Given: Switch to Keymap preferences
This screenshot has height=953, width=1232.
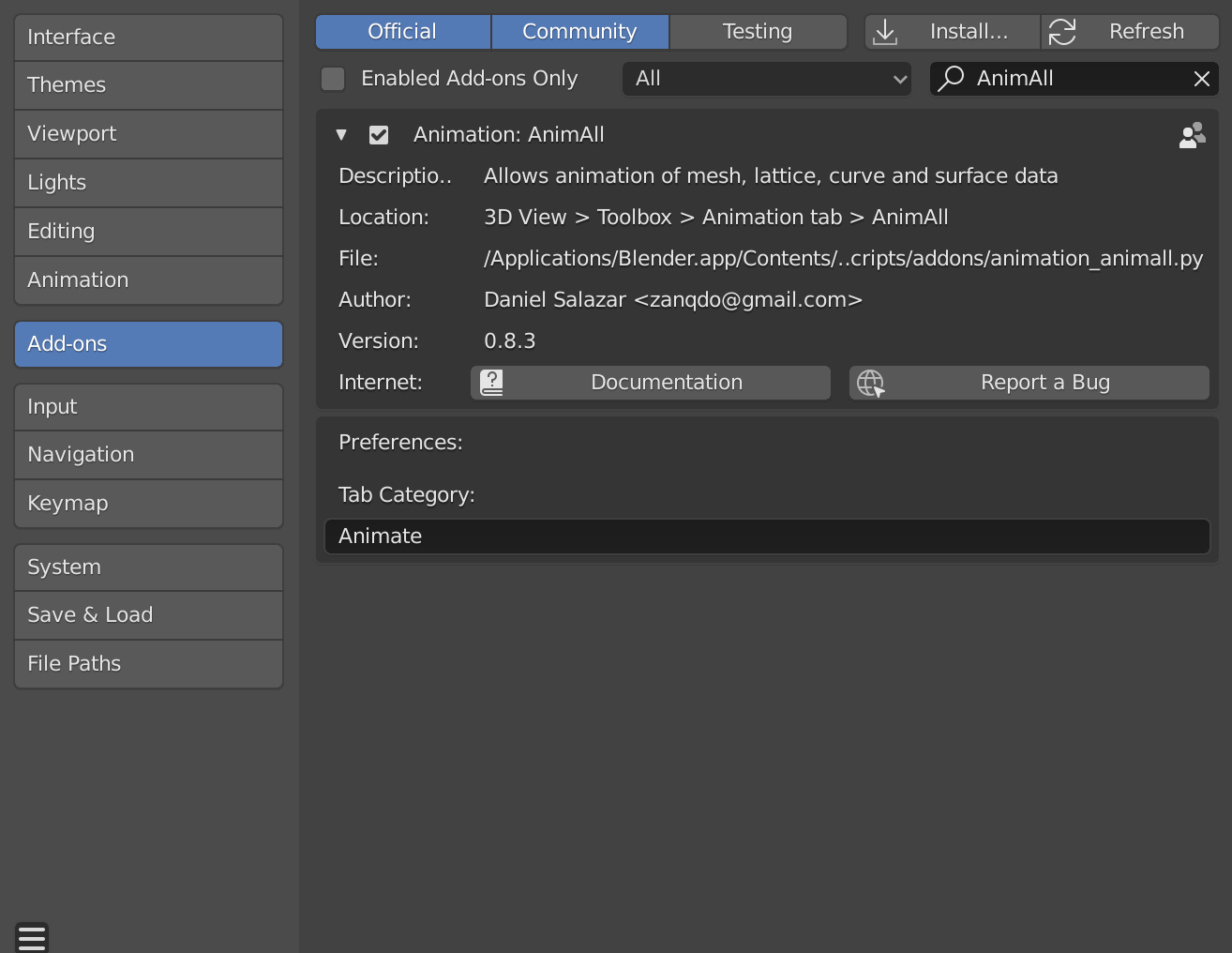Looking at the screenshot, I should [148, 504].
